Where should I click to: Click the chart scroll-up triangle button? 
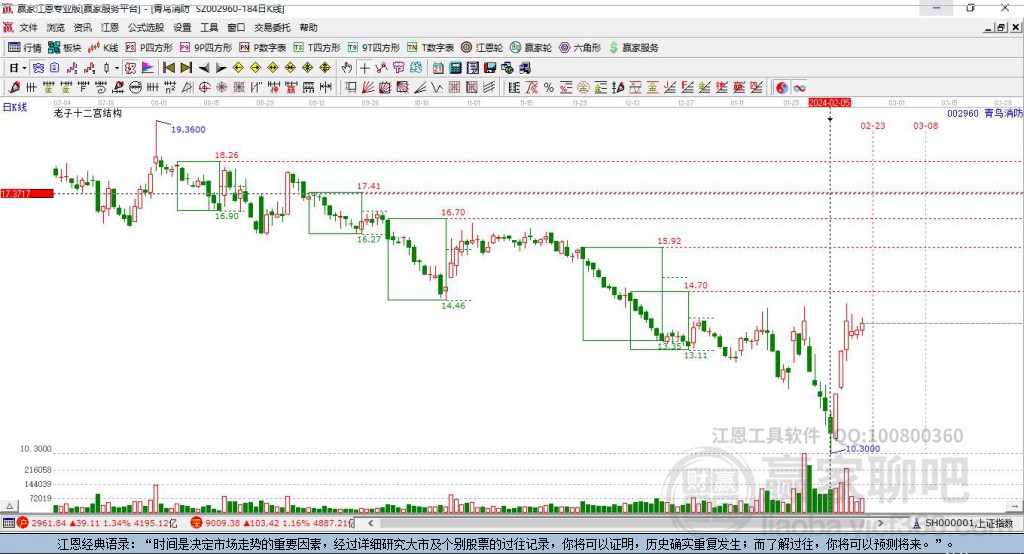pyautogui.click(x=9, y=506)
